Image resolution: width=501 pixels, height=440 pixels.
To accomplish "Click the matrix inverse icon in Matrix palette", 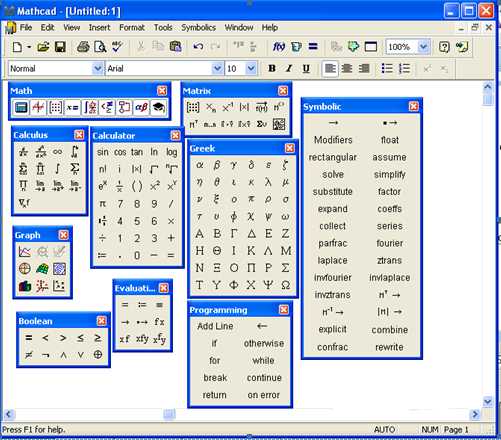I will pyautogui.click(x=227, y=107).
